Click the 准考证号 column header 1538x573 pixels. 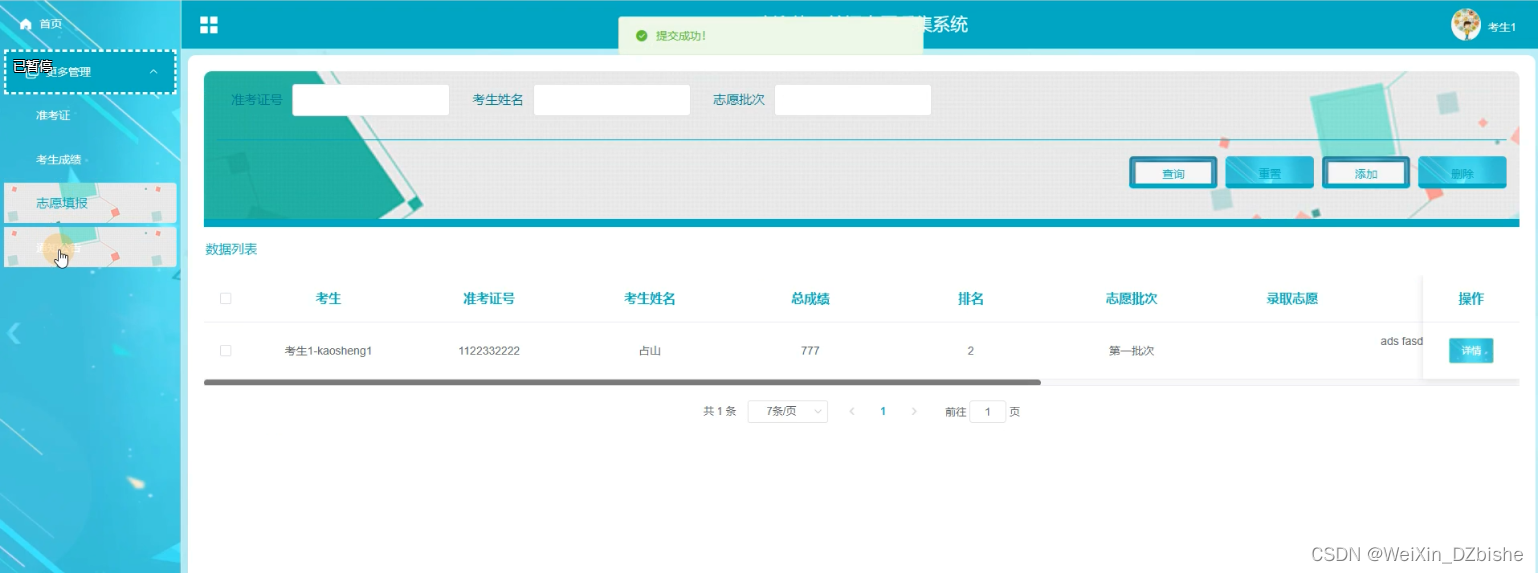click(x=489, y=298)
